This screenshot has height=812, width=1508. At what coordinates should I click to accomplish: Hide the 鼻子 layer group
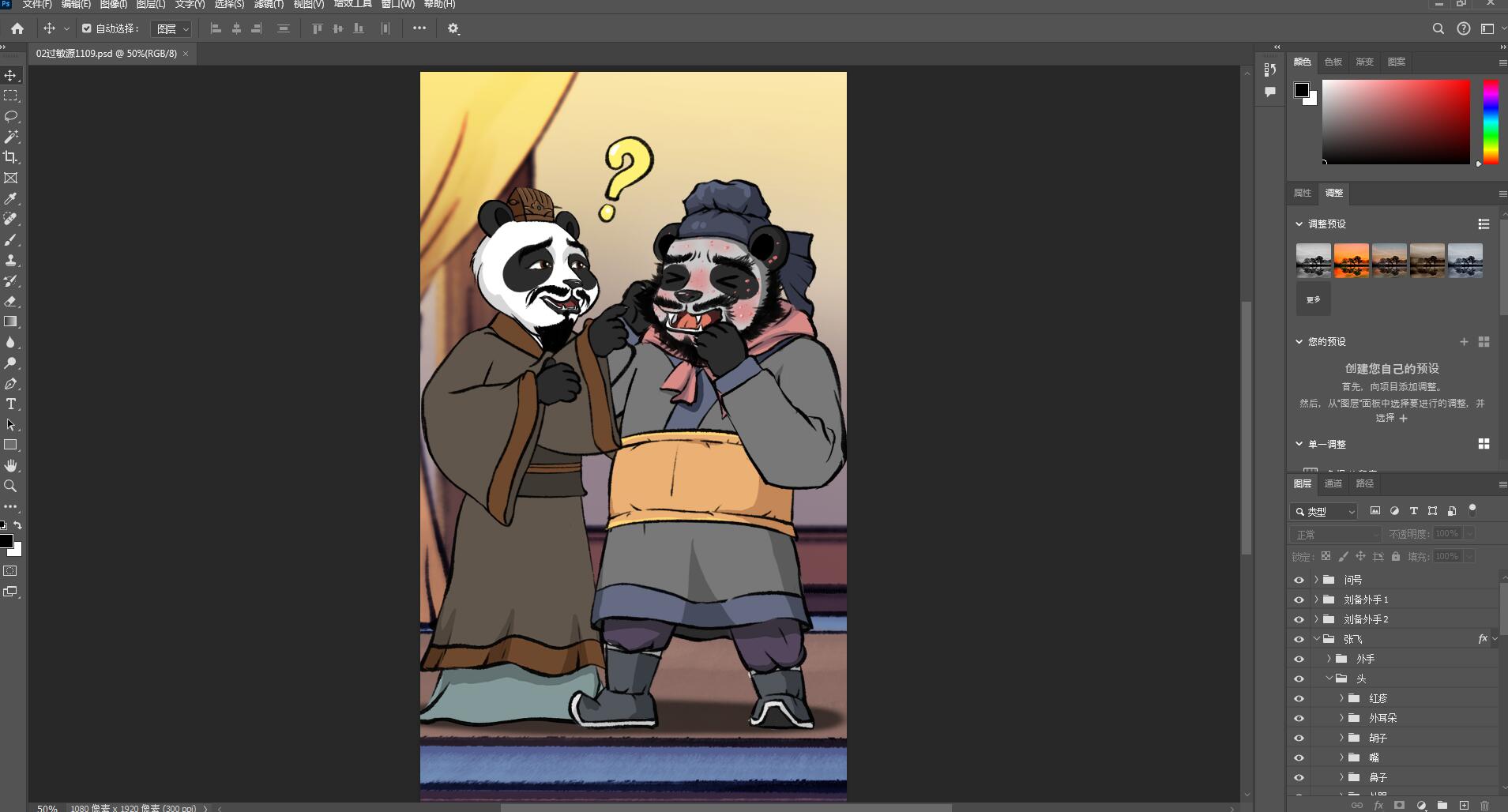tap(1299, 777)
